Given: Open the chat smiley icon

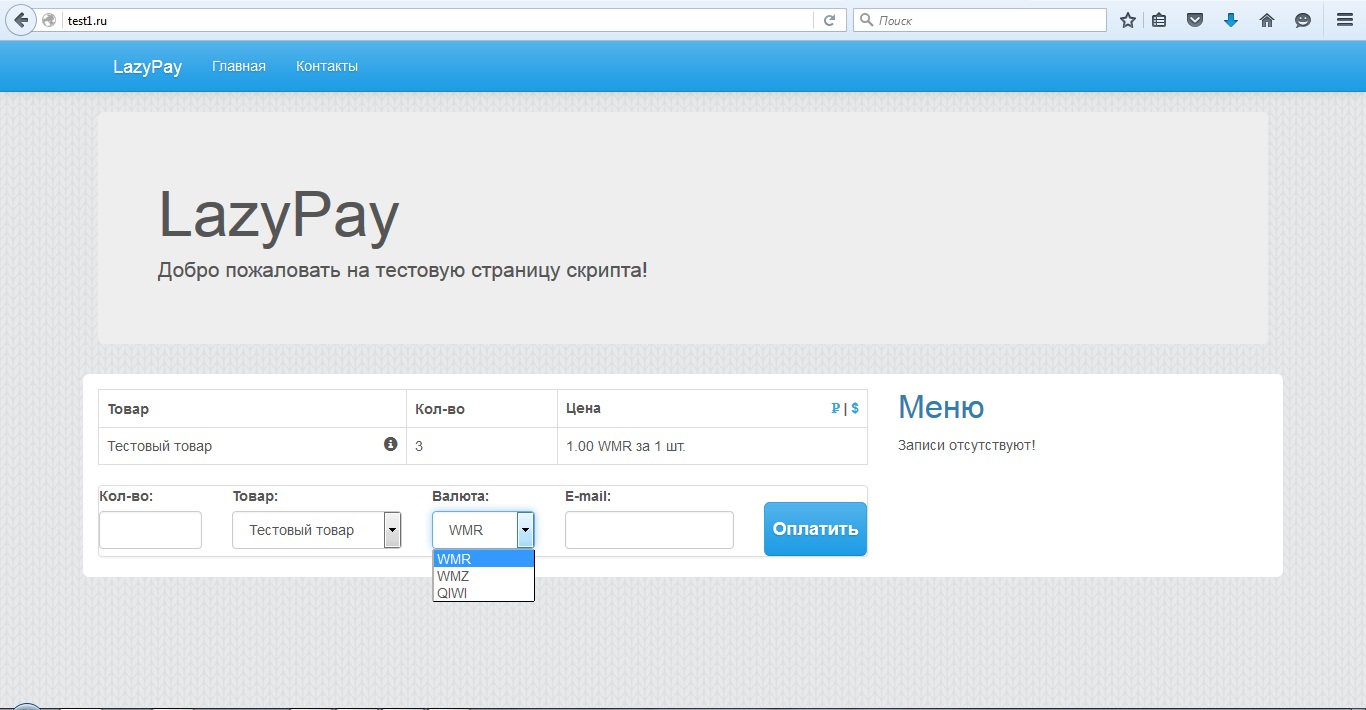Looking at the screenshot, I should pyautogui.click(x=1303, y=20).
